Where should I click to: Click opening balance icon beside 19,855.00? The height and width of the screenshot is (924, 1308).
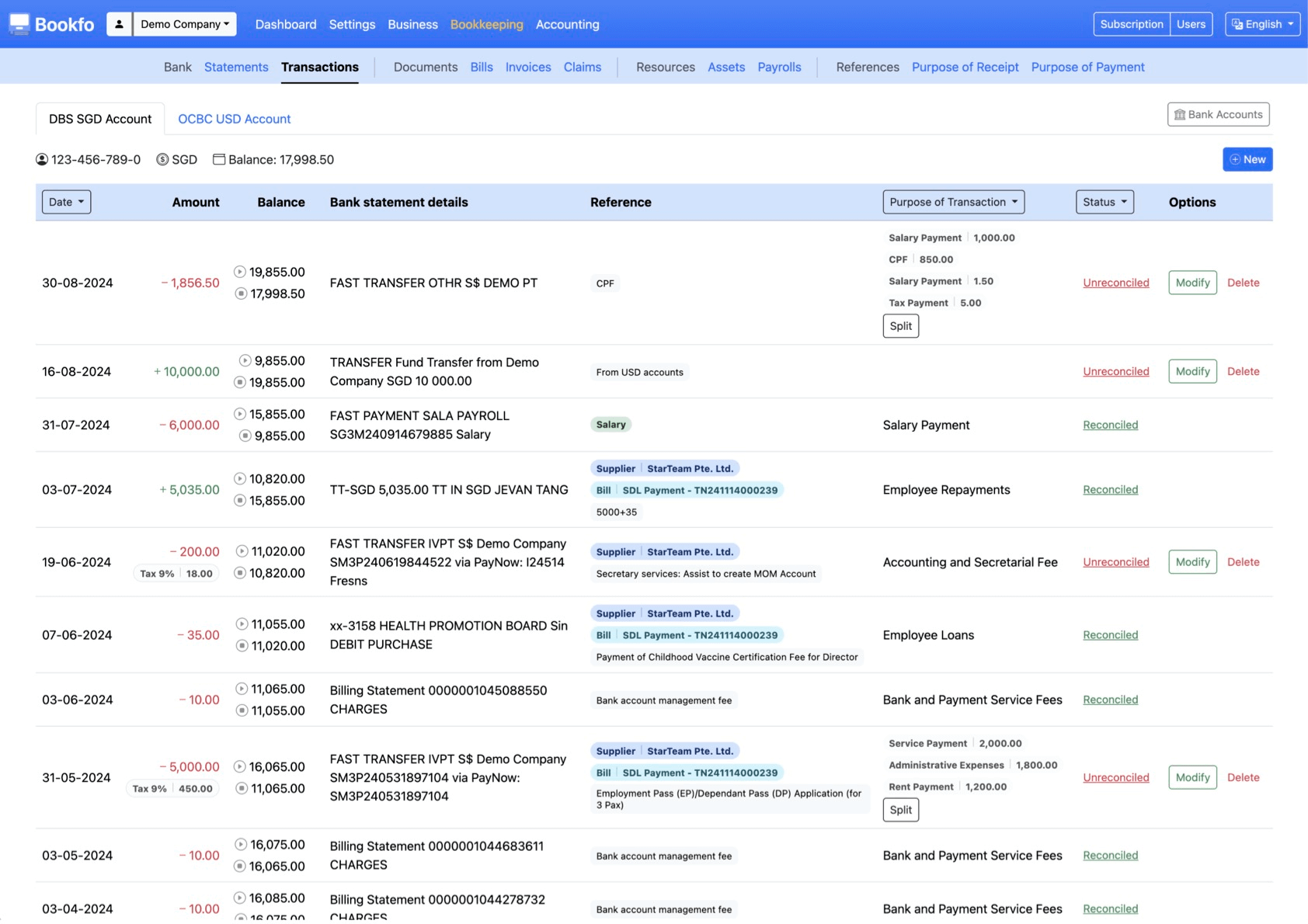(240, 272)
